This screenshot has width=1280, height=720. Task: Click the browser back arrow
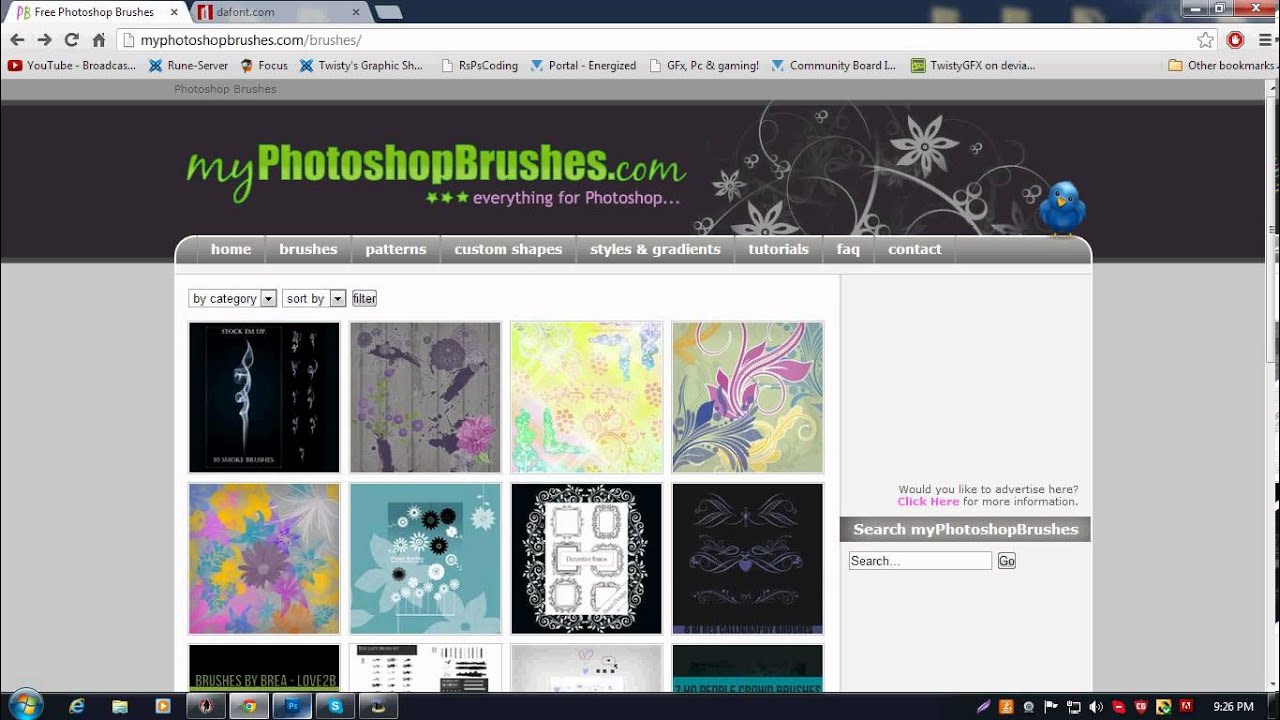pos(17,40)
